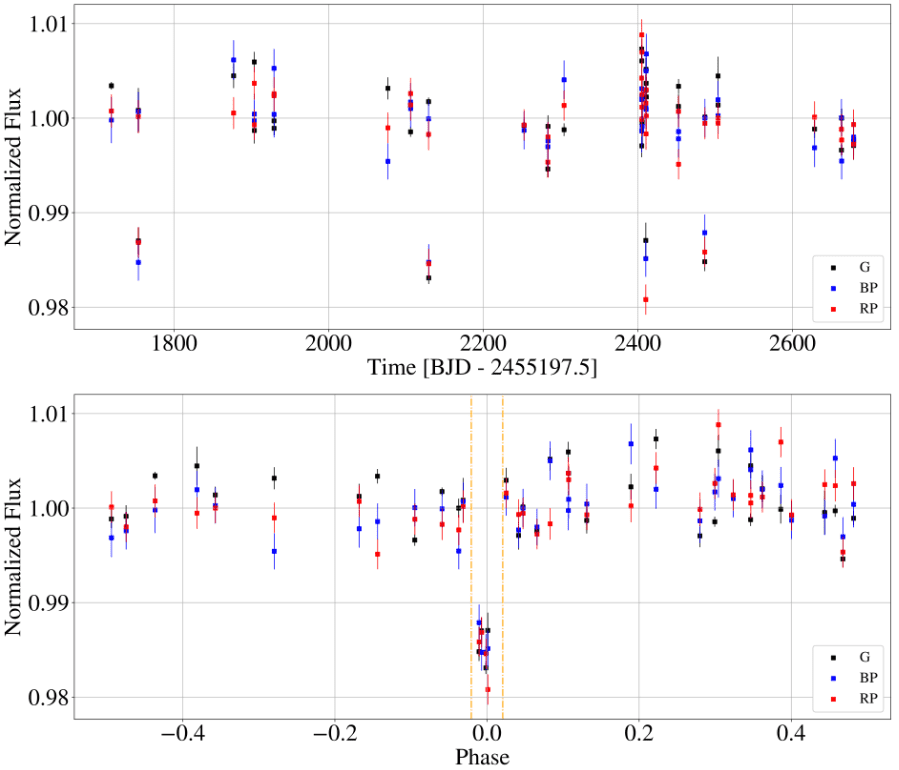Click the Normalized Flux label of top plot
This screenshot has width=899, height=770.
click(x=13, y=167)
